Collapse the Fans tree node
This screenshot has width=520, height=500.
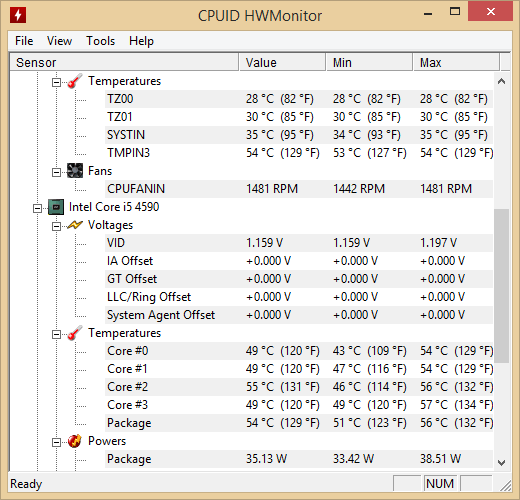point(57,172)
